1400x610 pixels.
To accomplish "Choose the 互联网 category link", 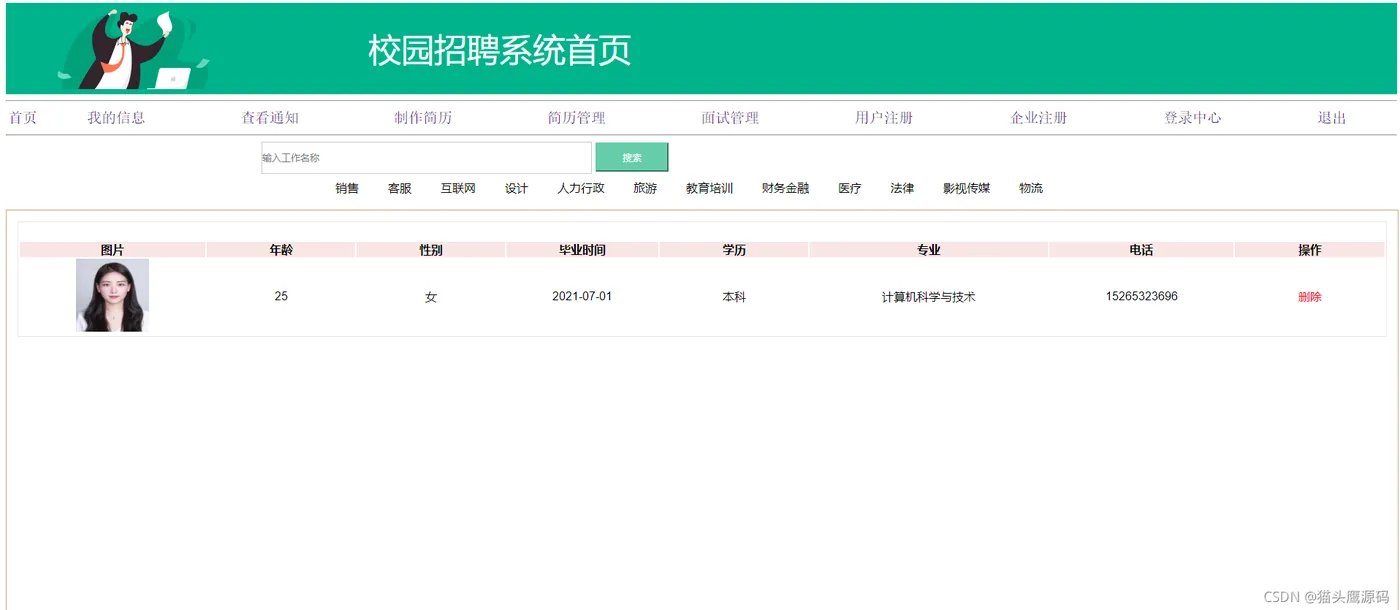I will click(458, 188).
